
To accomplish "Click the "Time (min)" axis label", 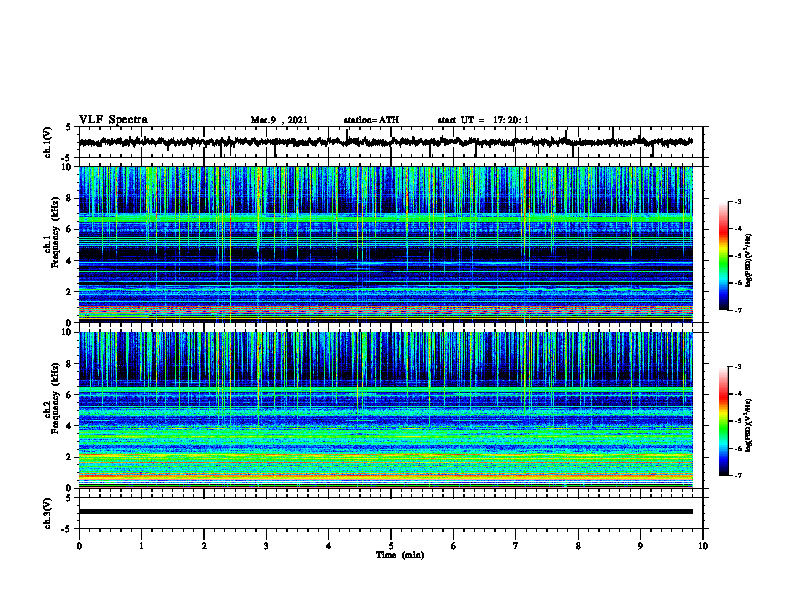I will [x=400, y=555].
